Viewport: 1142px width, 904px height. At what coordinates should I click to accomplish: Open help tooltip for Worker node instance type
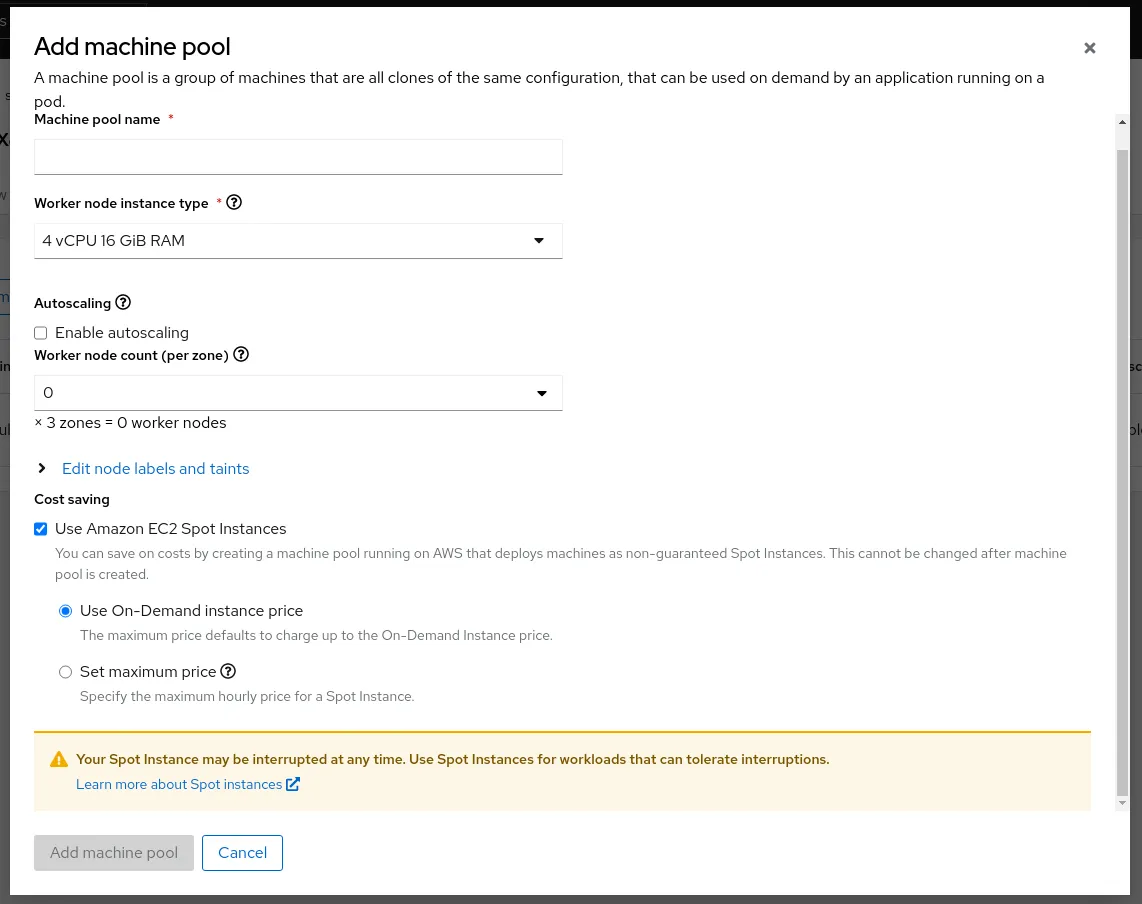pos(233,202)
